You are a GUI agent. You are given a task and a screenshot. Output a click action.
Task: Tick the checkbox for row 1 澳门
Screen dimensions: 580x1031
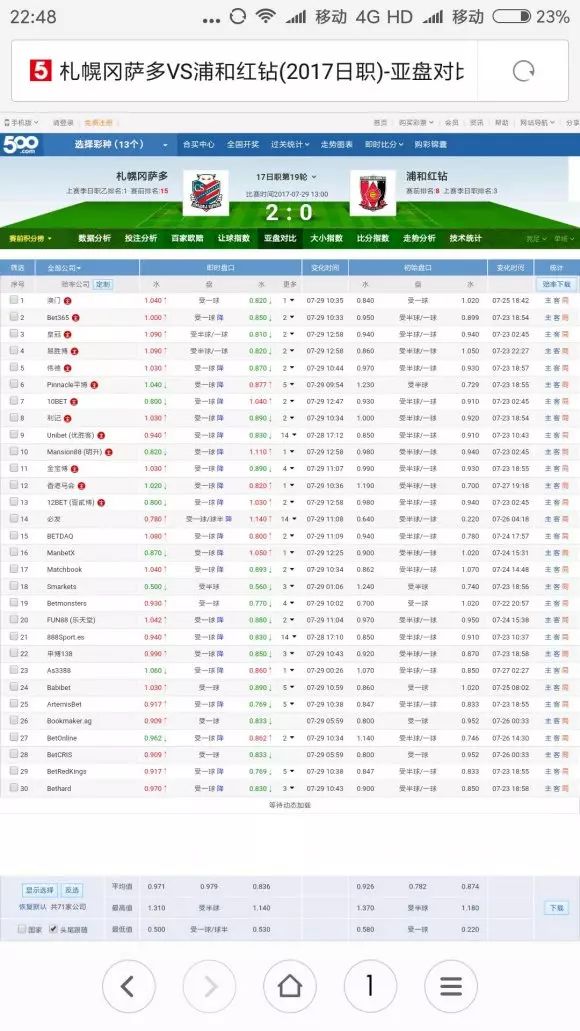click(x=14, y=300)
